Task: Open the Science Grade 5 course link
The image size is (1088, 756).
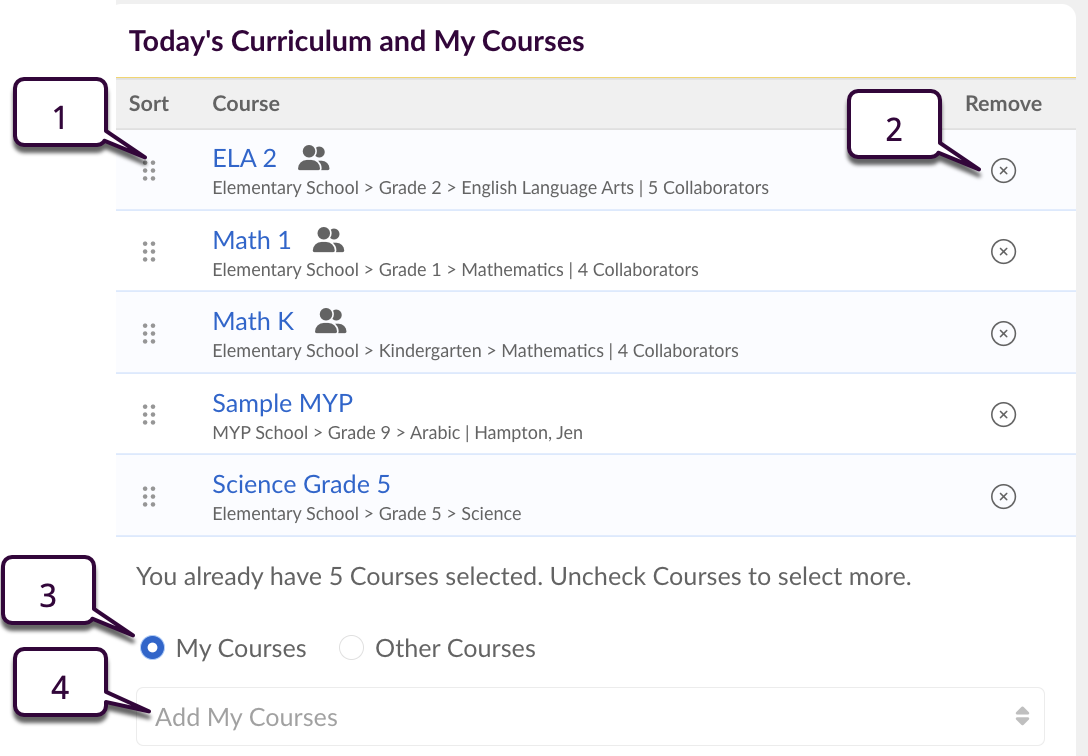Action: tap(301, 484)
